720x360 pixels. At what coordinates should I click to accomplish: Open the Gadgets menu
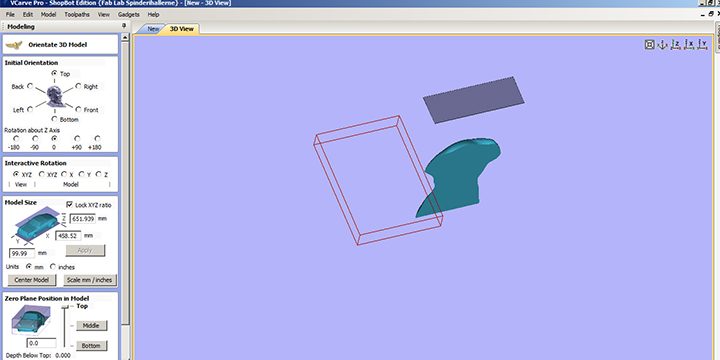point(129,15)
